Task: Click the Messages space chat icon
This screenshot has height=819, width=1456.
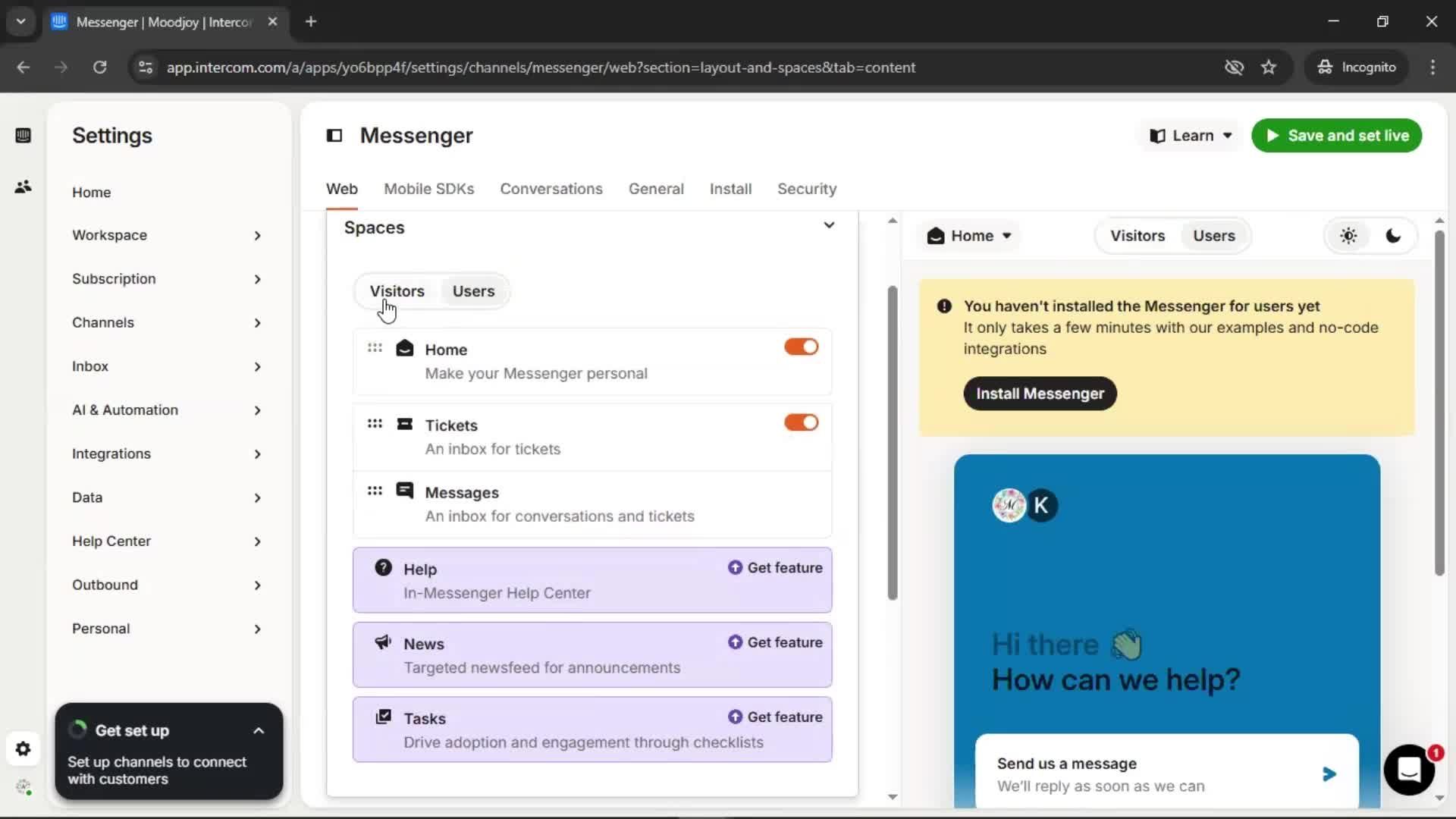Action: coord(405,491)
